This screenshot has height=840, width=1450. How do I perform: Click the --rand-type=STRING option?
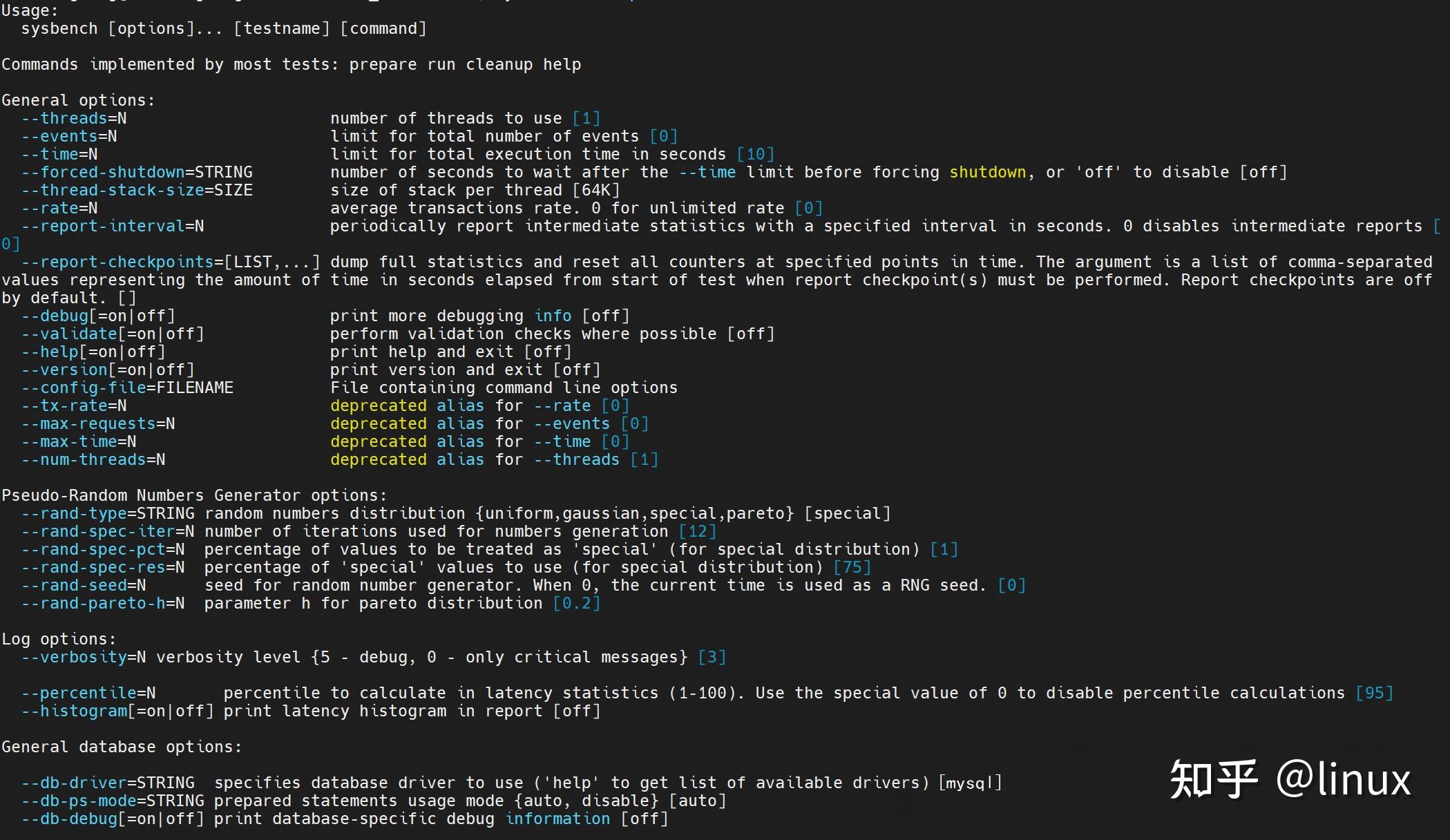click(108, 513)
